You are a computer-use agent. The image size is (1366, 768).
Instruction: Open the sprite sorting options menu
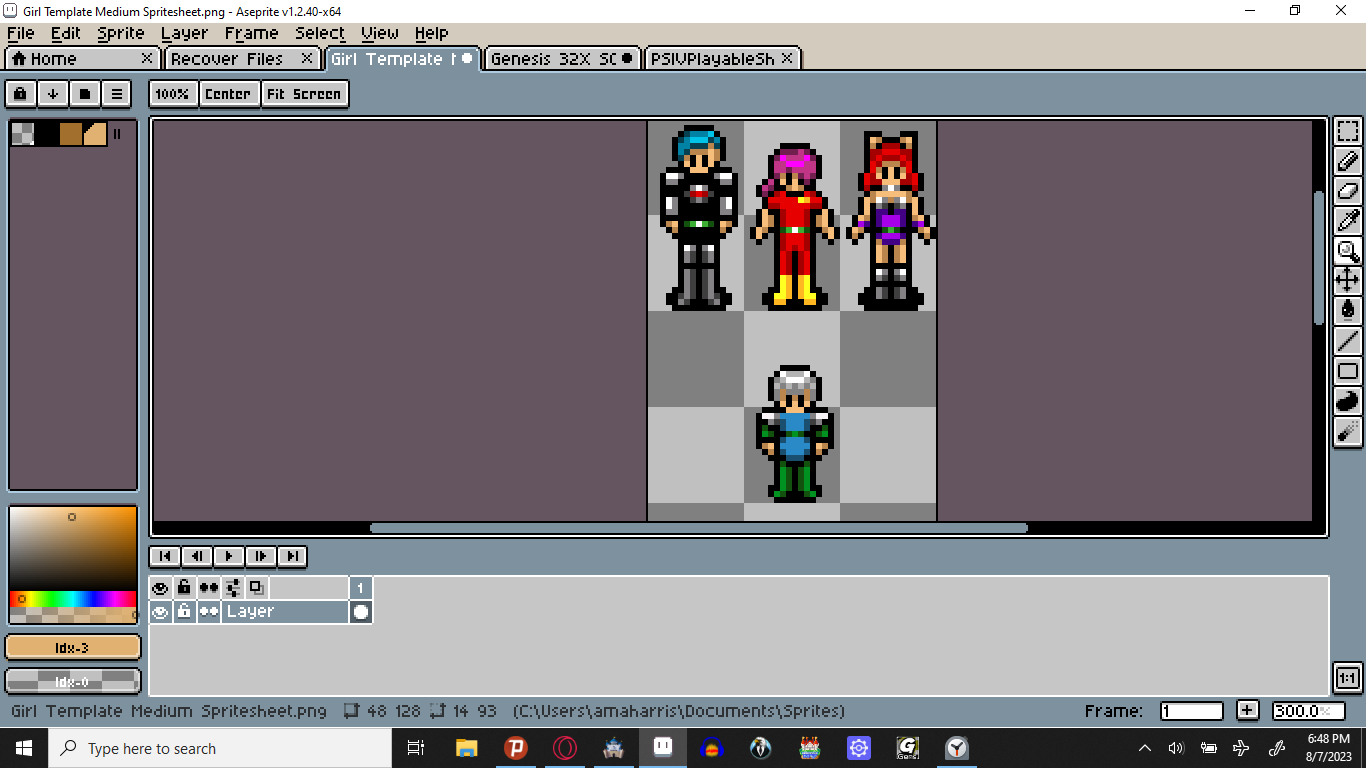[52, 93]
